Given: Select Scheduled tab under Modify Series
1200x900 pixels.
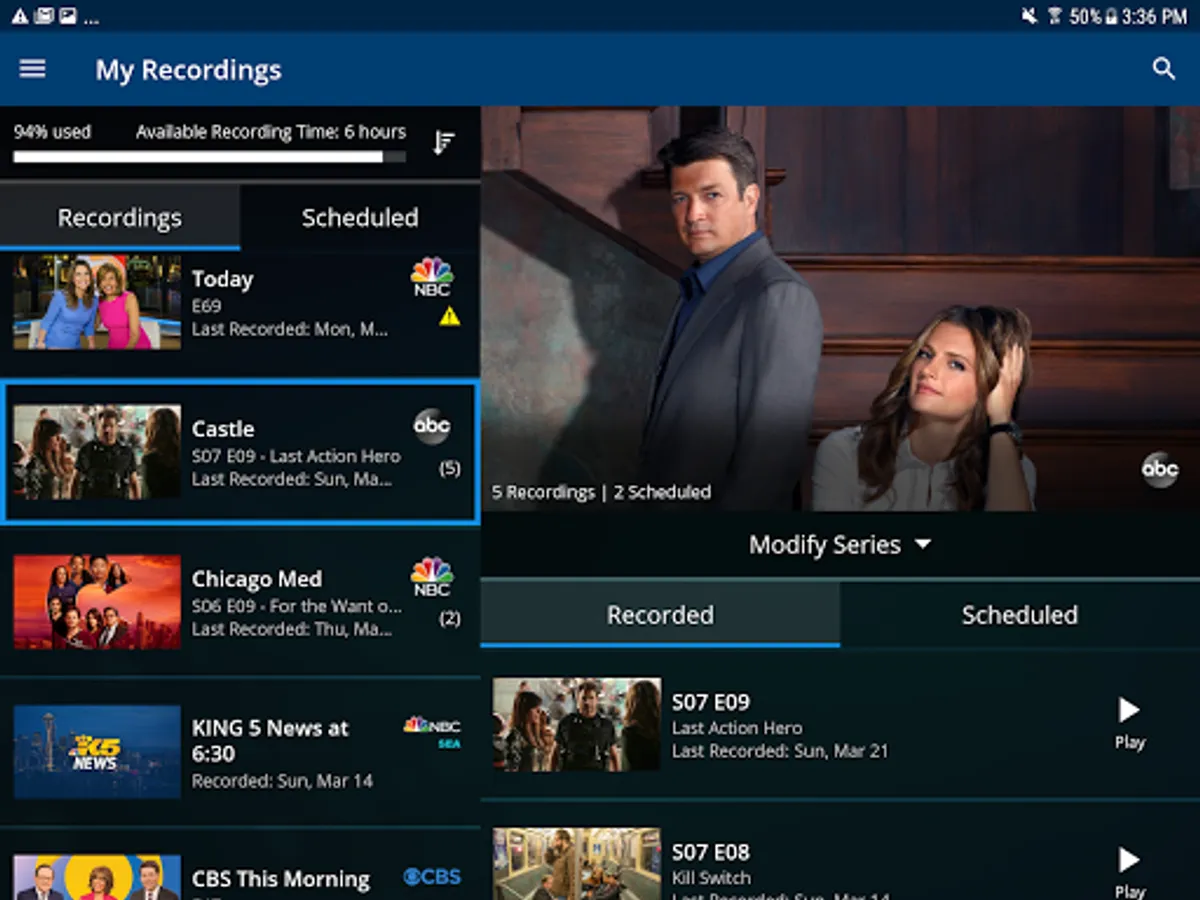Looking at the screenshot, I should click(1020, 614).
